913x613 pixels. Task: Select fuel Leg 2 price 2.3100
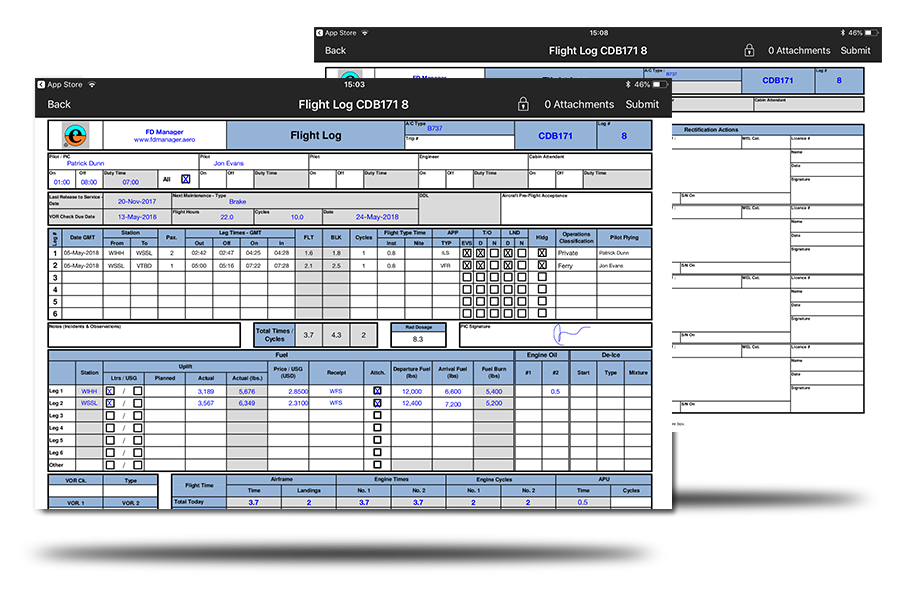point(289,403)
